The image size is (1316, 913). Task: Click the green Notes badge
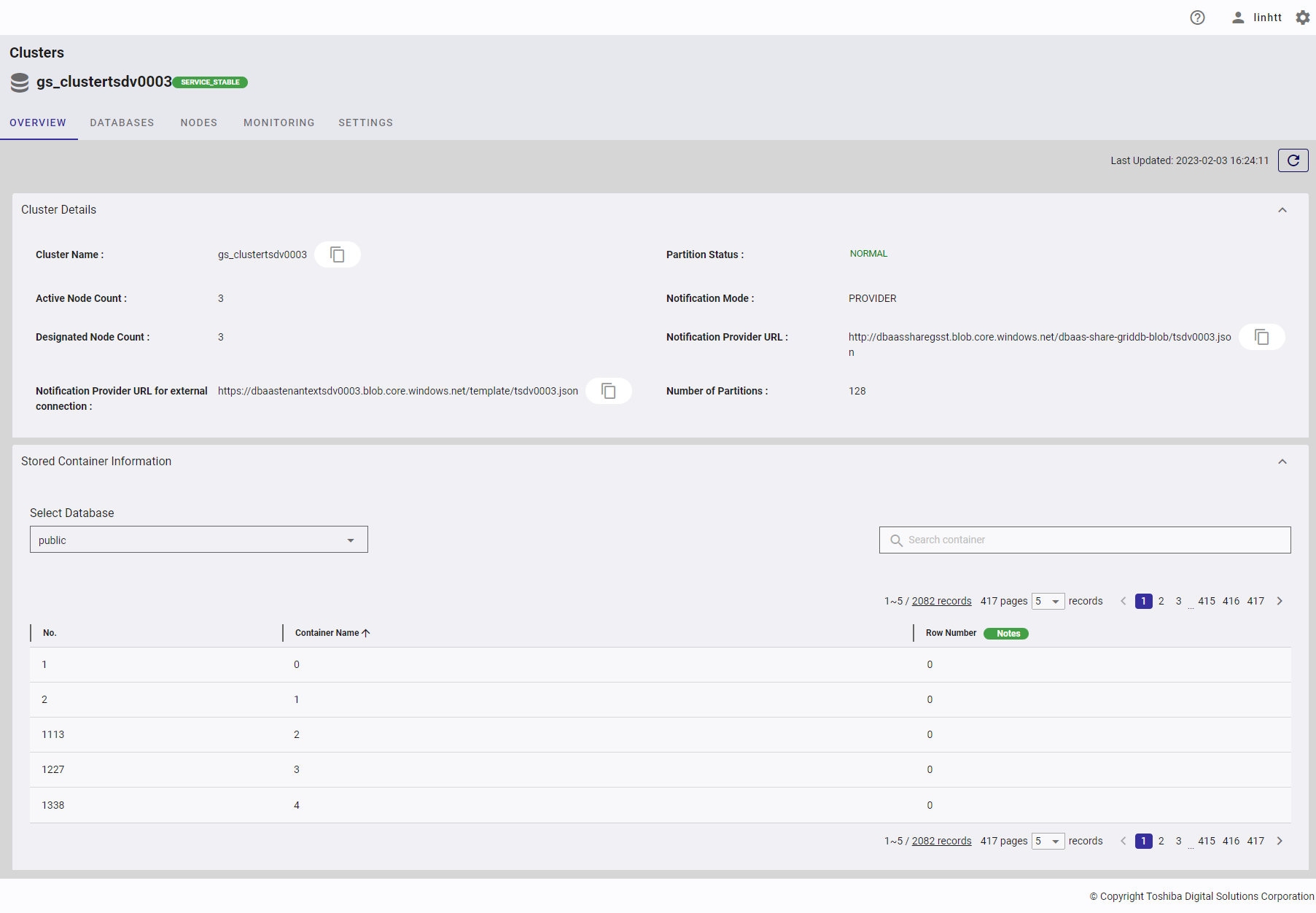click(x=1006, y=633)
